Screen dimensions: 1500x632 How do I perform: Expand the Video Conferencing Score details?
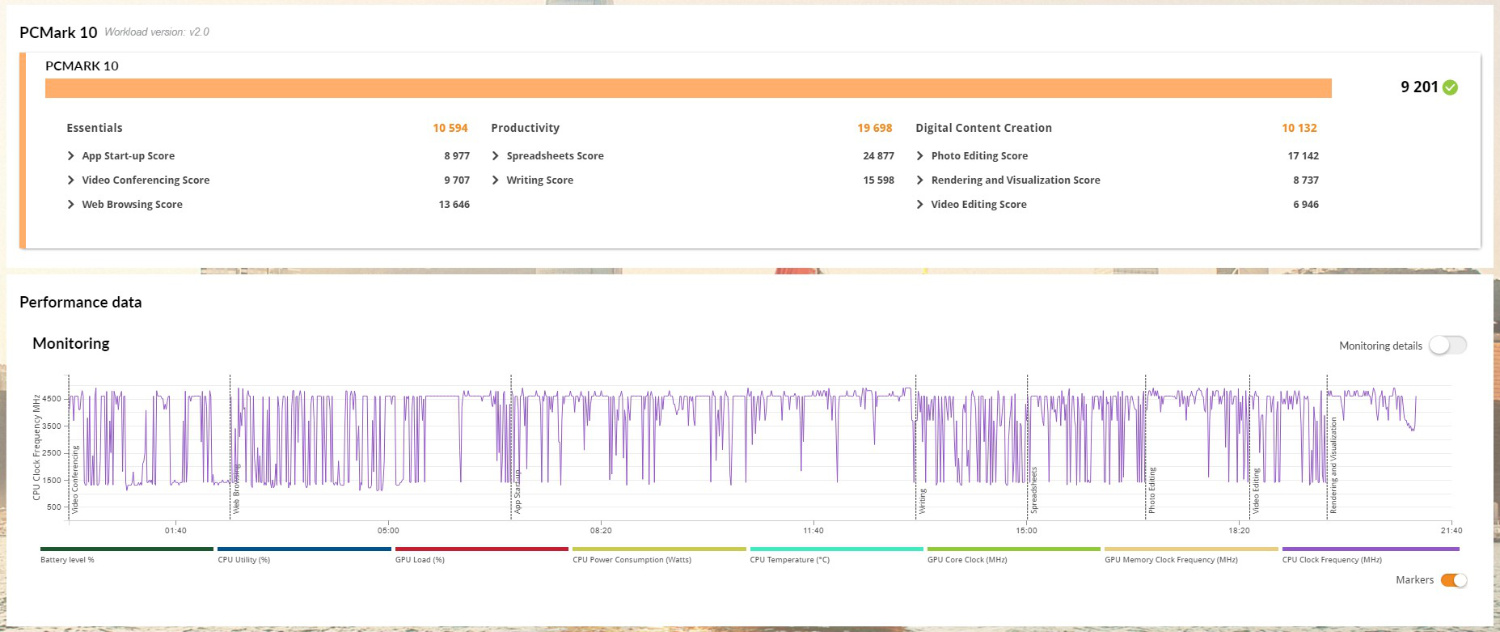(70, 180)
